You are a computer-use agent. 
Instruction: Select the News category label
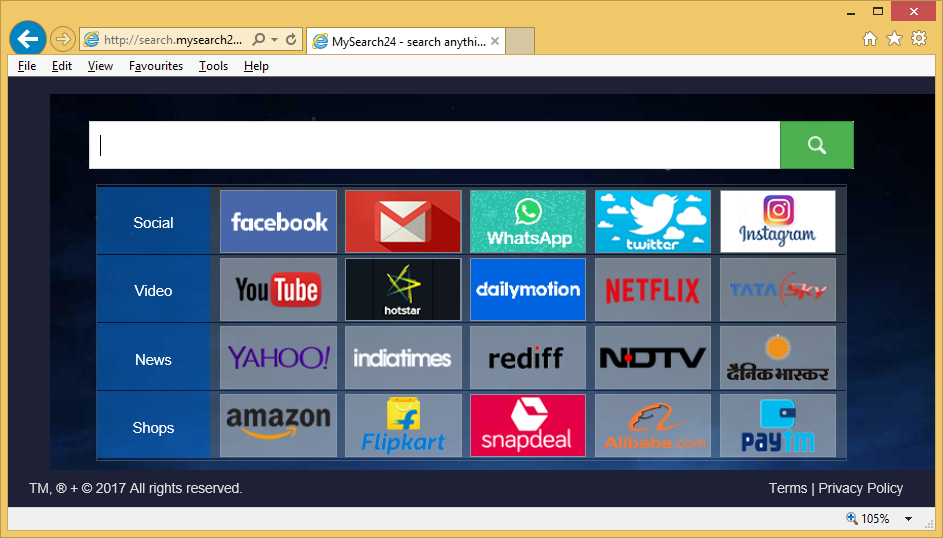tap(153, 359)
